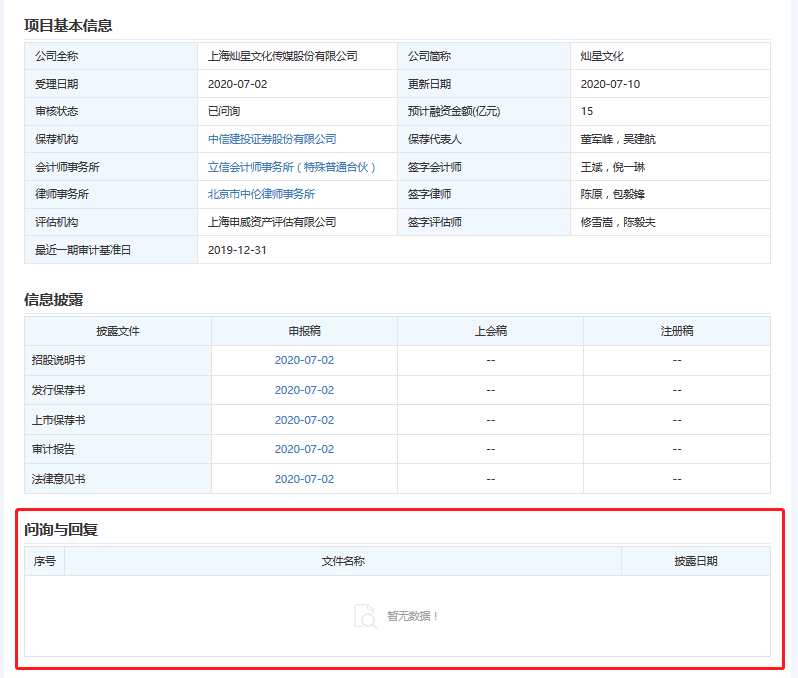Click the 会计师事务所 field label
798x678 pixels.
[67, 167]
